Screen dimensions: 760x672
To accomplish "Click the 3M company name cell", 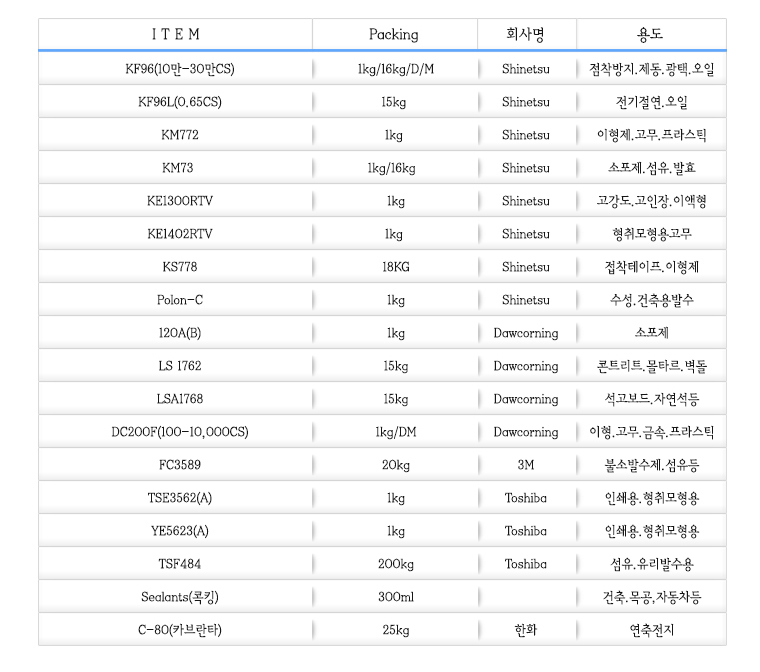I will pos(526,465).
